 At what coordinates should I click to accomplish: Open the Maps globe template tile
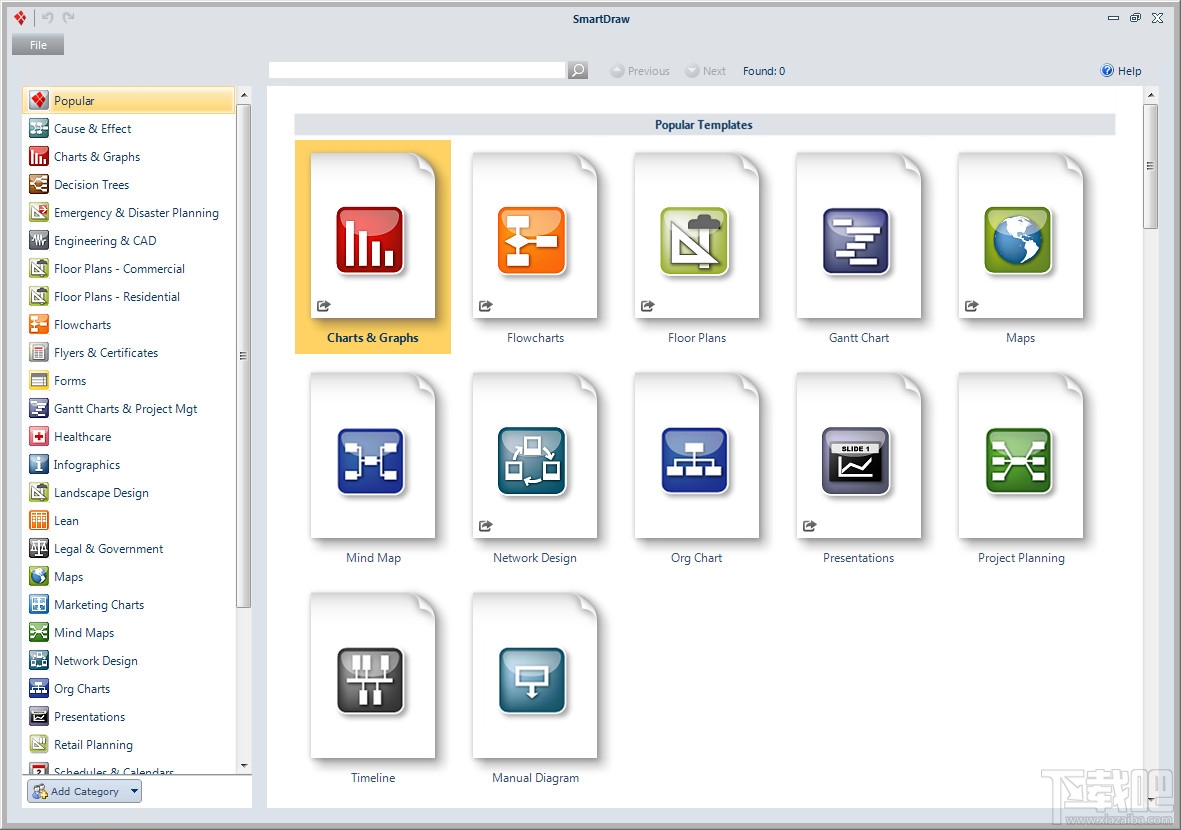click(x=1021, y=246)
